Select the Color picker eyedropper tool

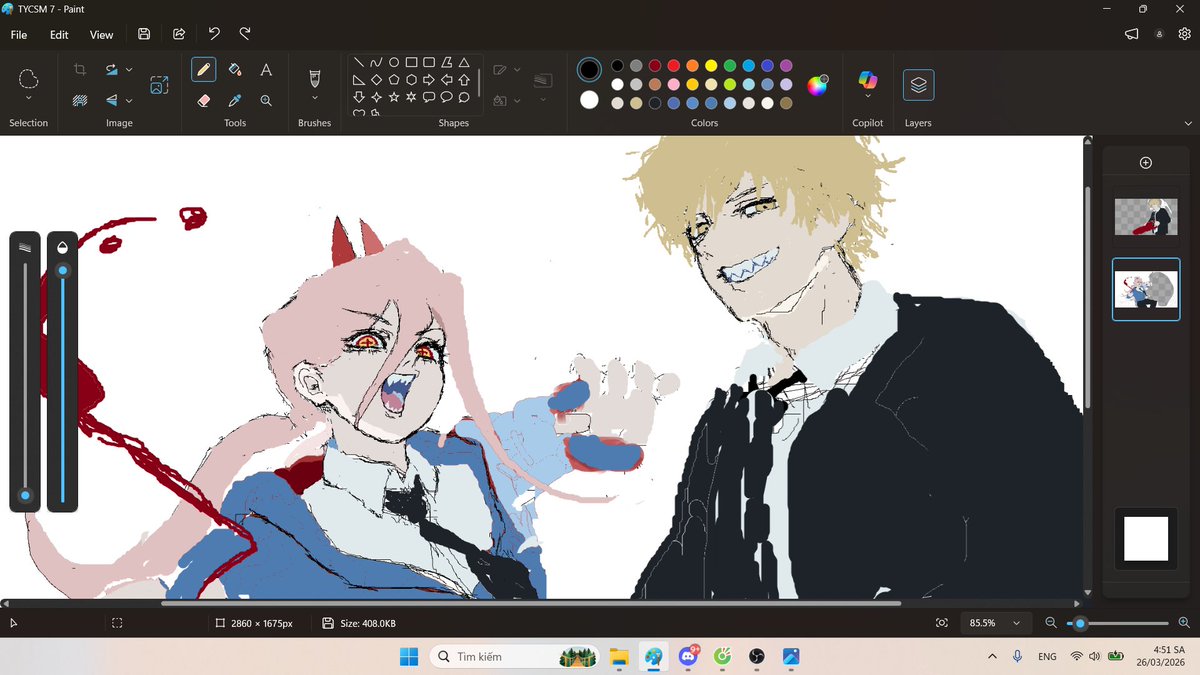click(x=235, y=100)
